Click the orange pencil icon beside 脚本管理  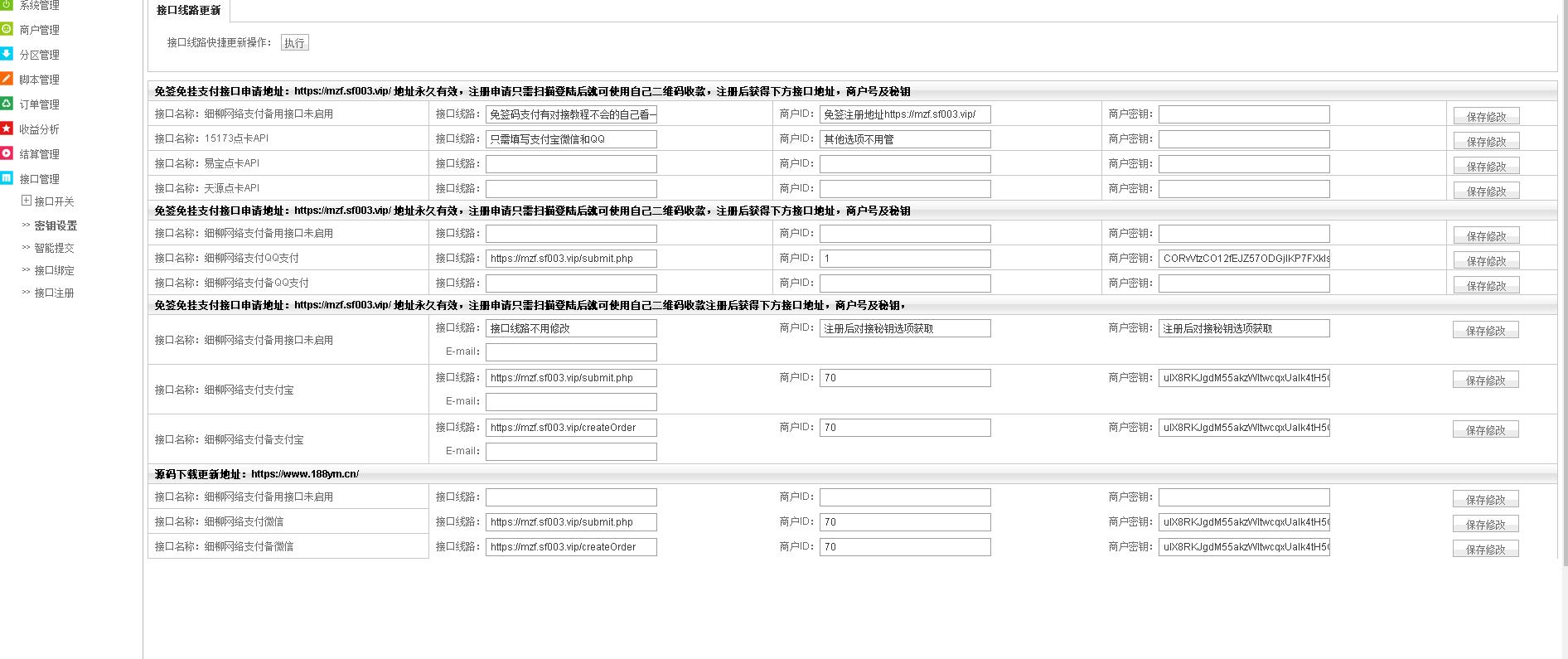point(6,79)
